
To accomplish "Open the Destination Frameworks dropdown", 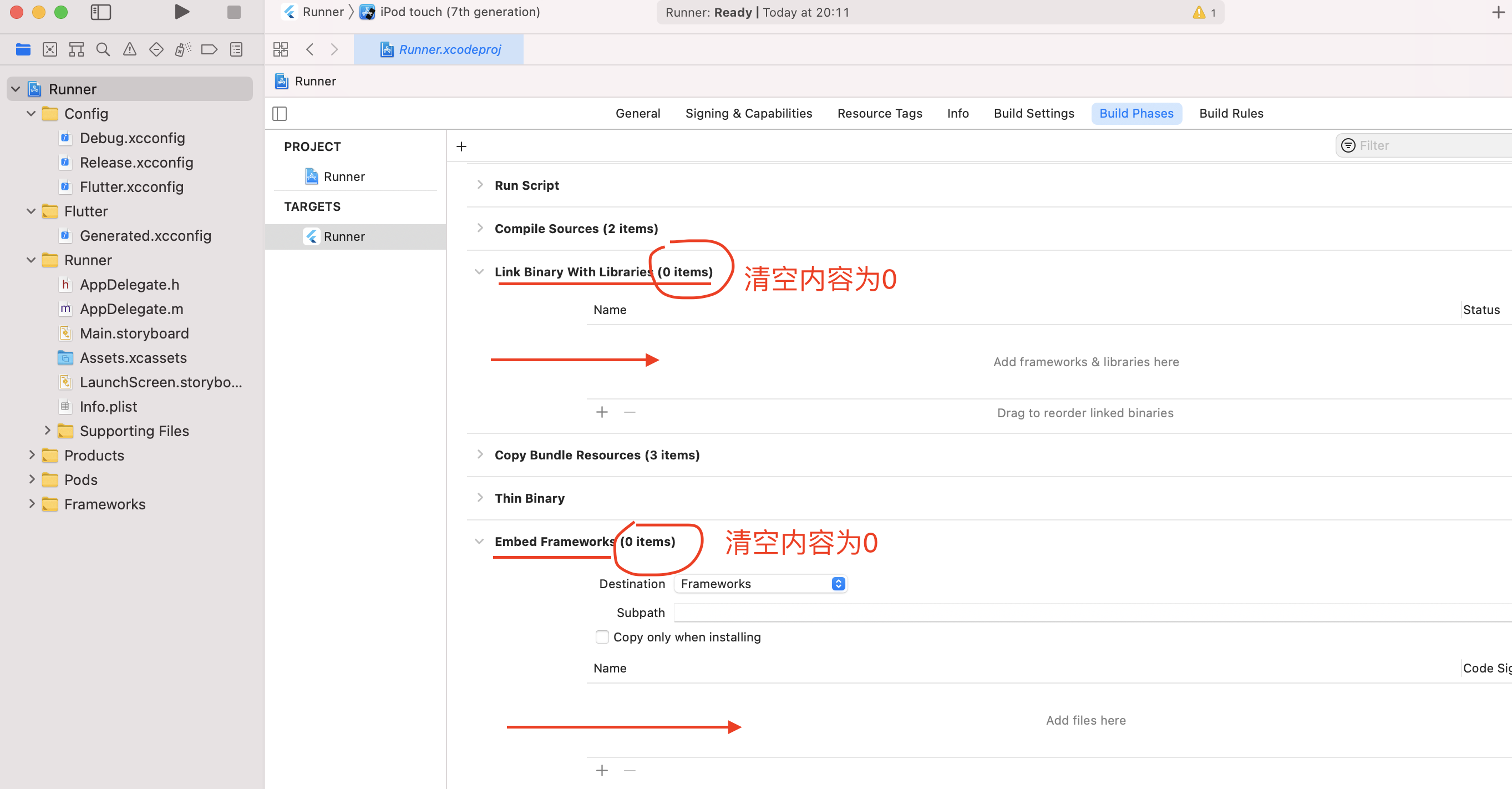I will (760, 584).
